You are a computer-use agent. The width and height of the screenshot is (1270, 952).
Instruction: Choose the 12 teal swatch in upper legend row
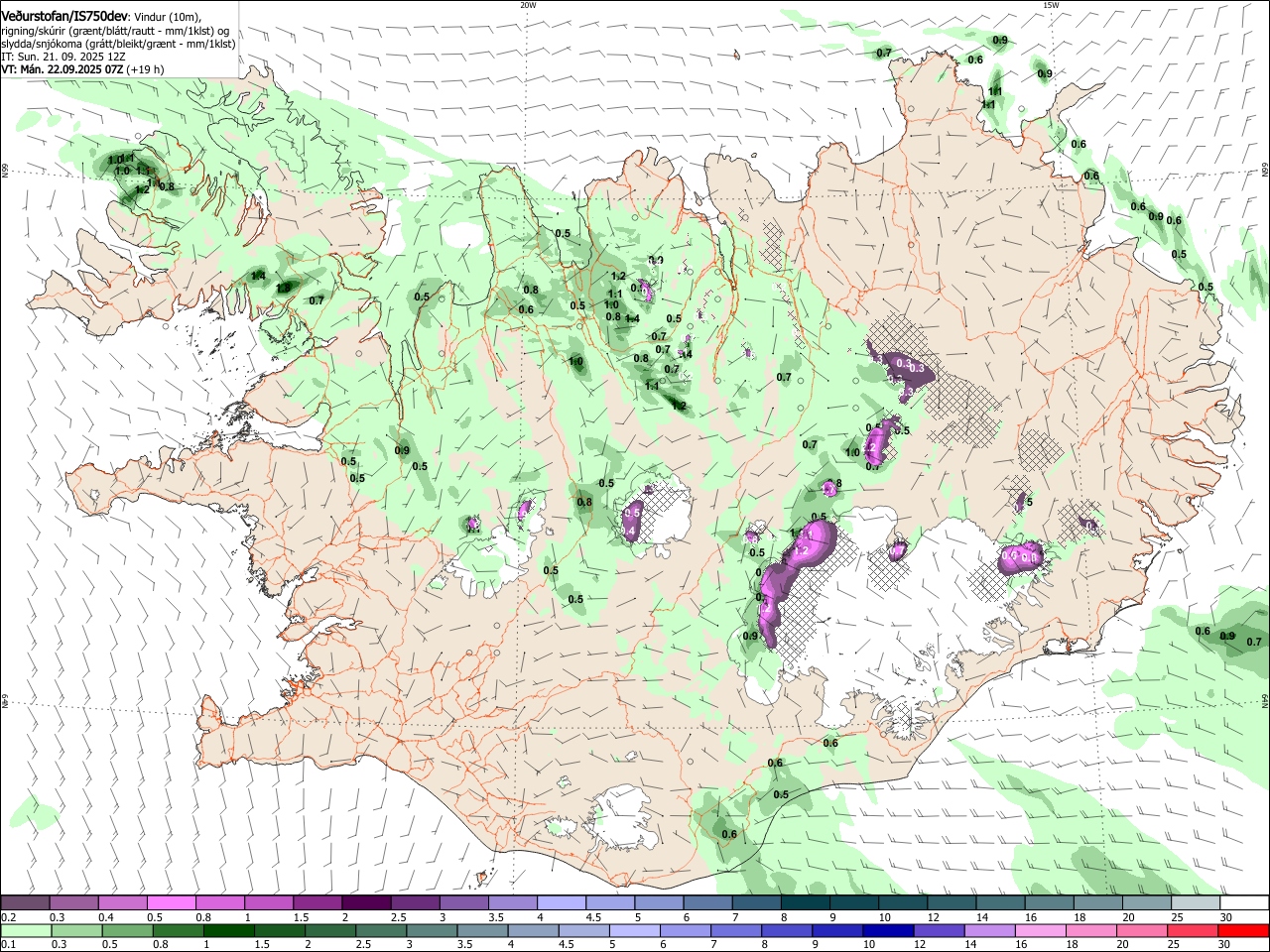[952, 903]
